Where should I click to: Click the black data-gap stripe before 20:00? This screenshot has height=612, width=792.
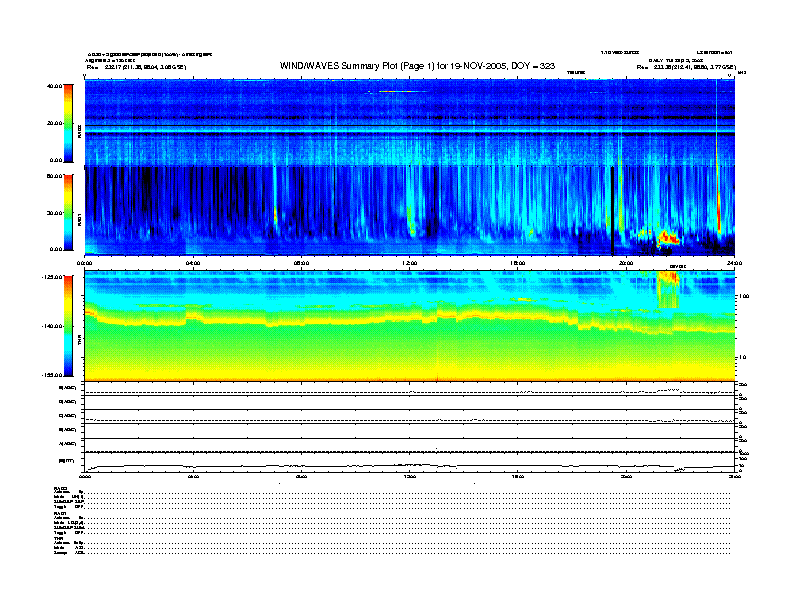(x=613, y=211)
